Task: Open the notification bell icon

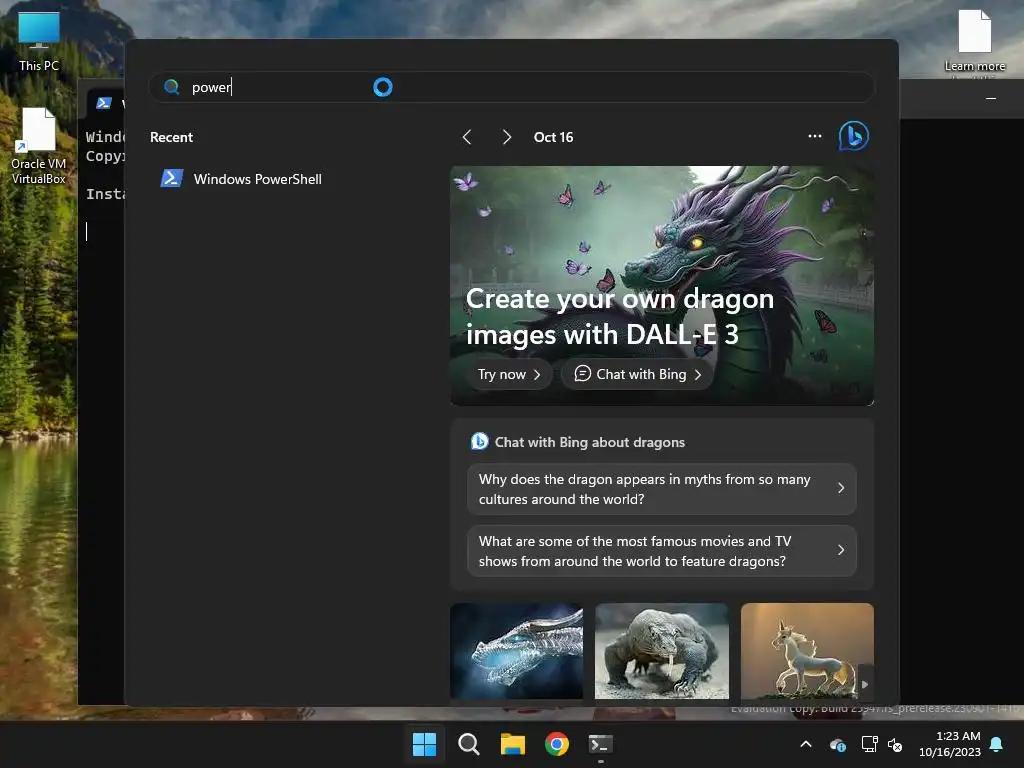Action: 997,744
